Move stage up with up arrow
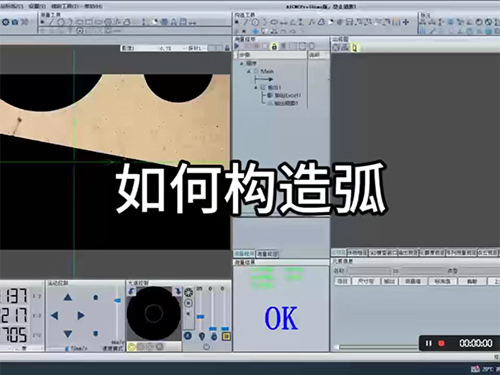Viewport: 500px width, 375px height. tap(68, 297)
